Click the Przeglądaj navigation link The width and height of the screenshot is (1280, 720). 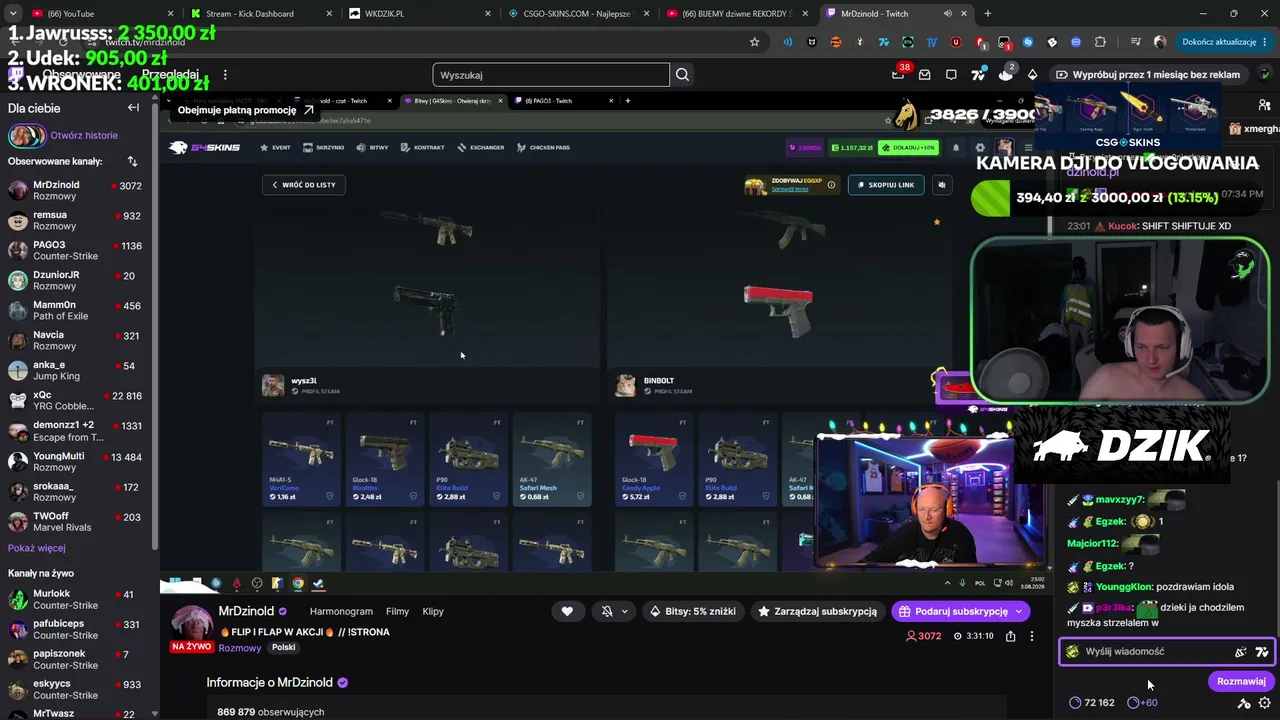click(x=170, y=75)
